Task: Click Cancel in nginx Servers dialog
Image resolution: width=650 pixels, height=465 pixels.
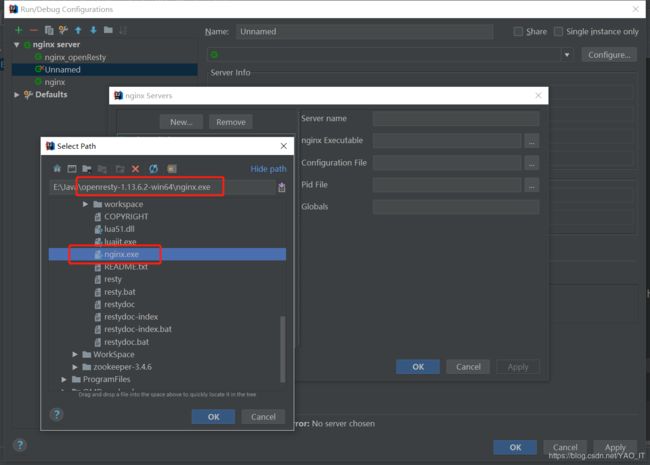Action: (468, 367)
